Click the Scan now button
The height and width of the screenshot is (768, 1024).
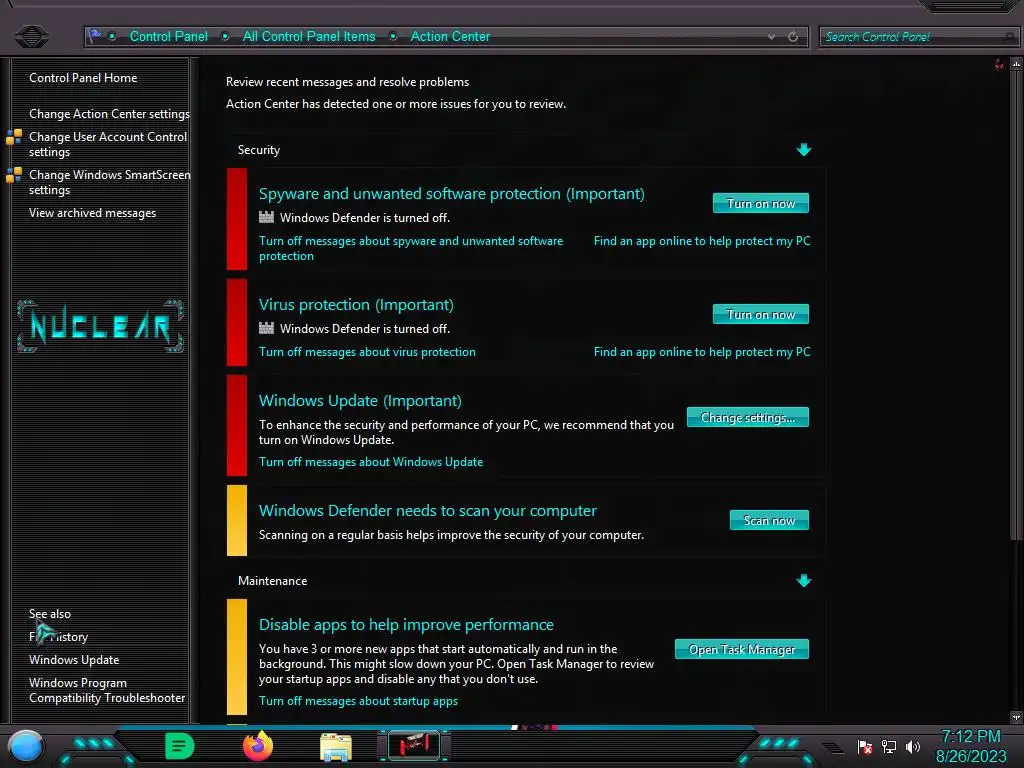point(769,520)
